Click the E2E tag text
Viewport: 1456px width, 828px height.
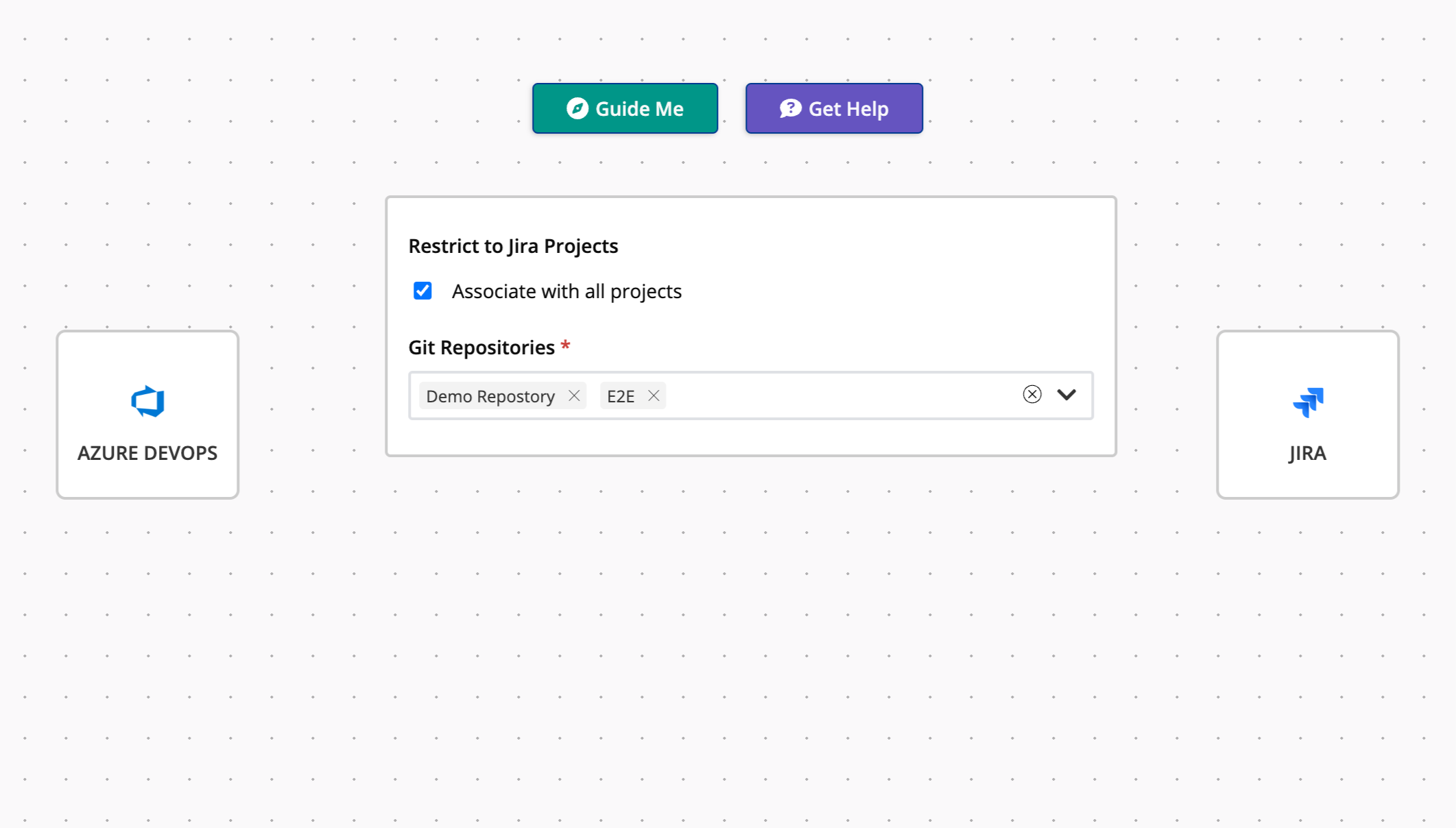(621, 396)
